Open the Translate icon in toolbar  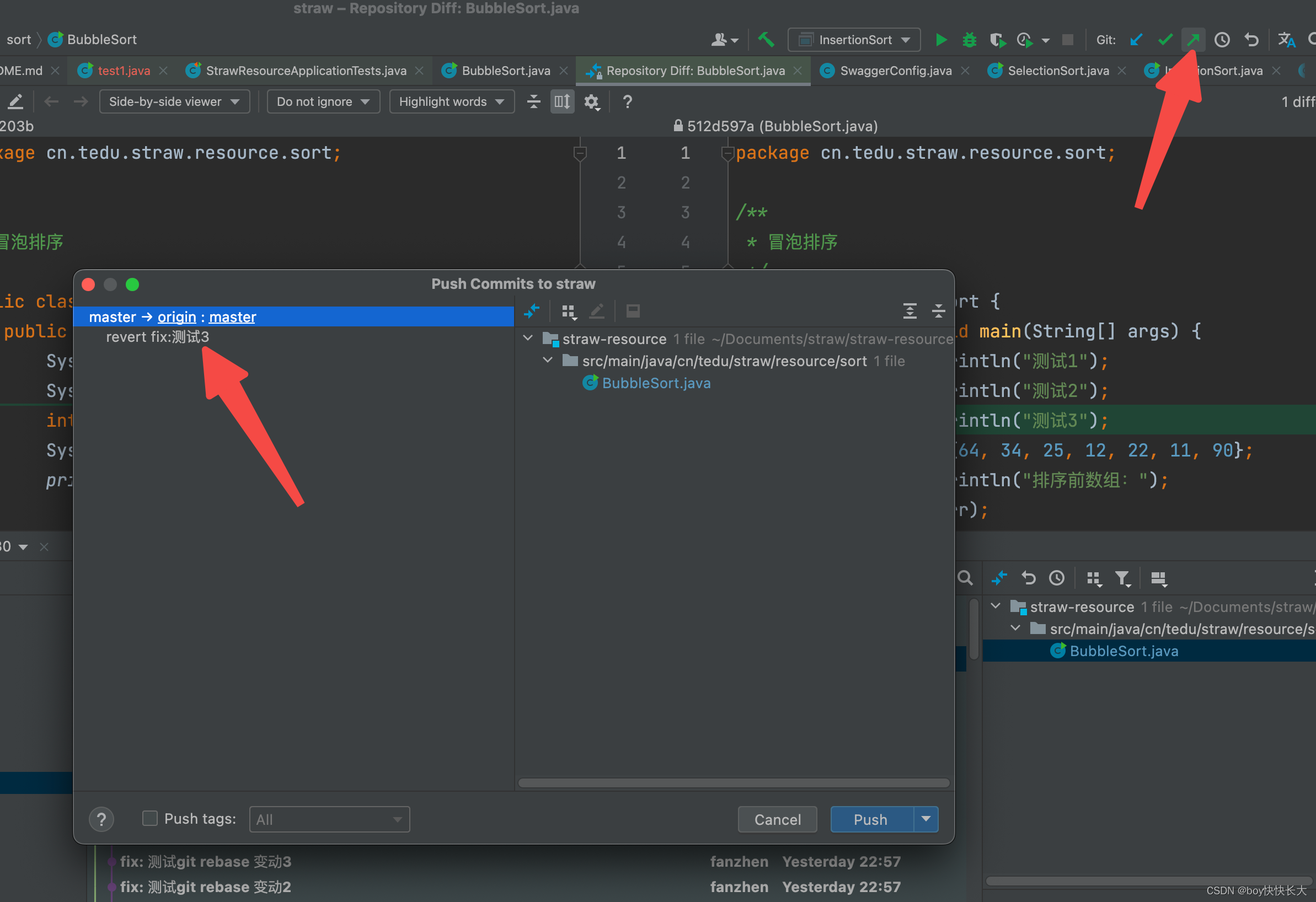pyautogui.click(x=1286, y=40)
